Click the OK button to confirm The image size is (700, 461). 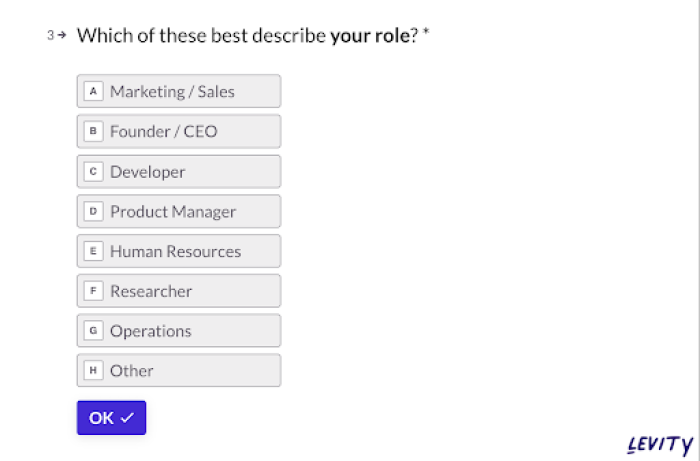[111, 418]
